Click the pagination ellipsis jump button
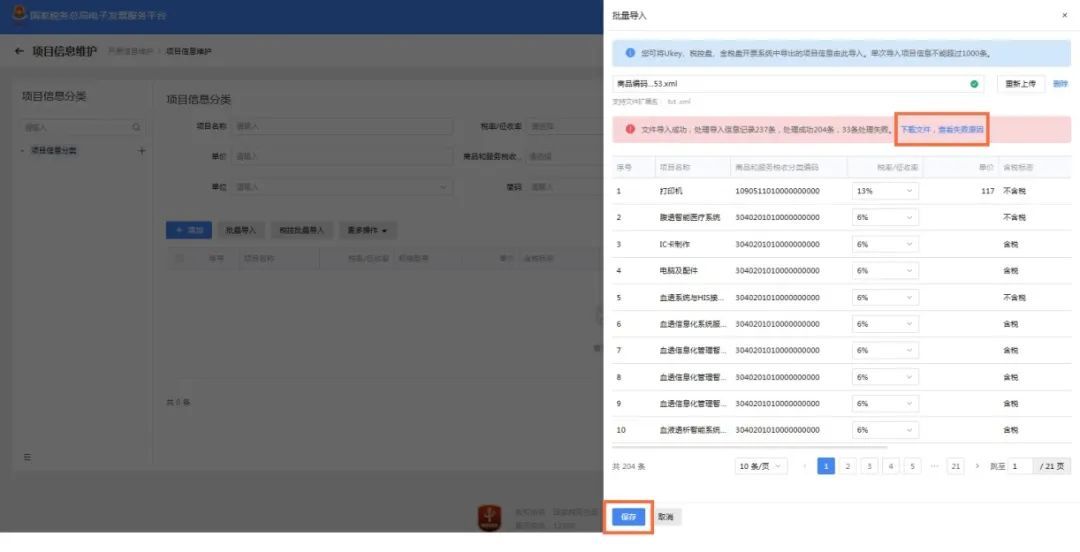 click(934, 467)
